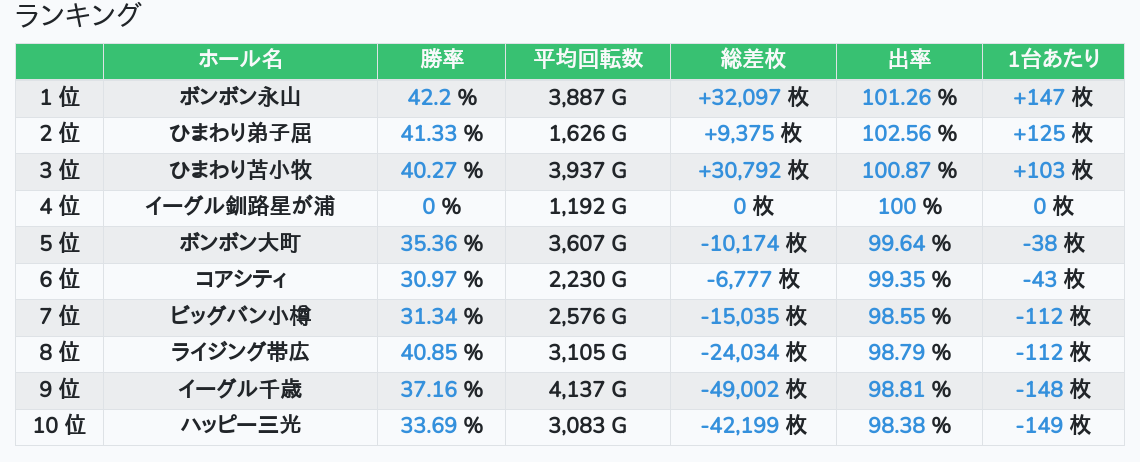Open the ビッグバン小樽 hall entry
Image resolution: width=1140 pixels, height=462 pixels.
(240, 316)
